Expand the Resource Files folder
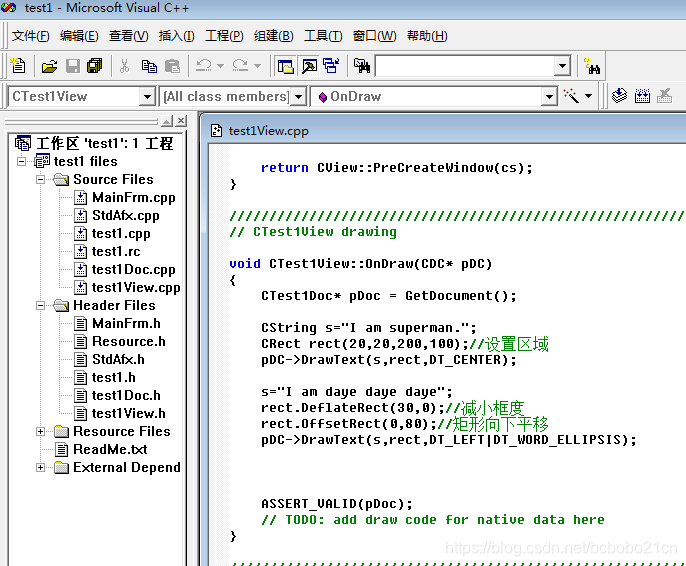686x566 pixels. (40, 432)
